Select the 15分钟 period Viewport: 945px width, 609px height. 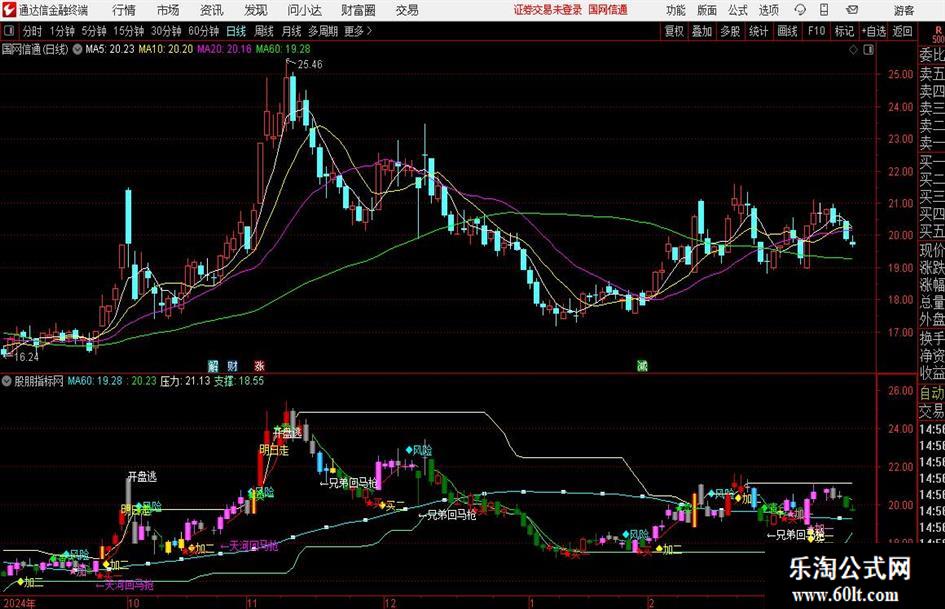pos(128,31)
